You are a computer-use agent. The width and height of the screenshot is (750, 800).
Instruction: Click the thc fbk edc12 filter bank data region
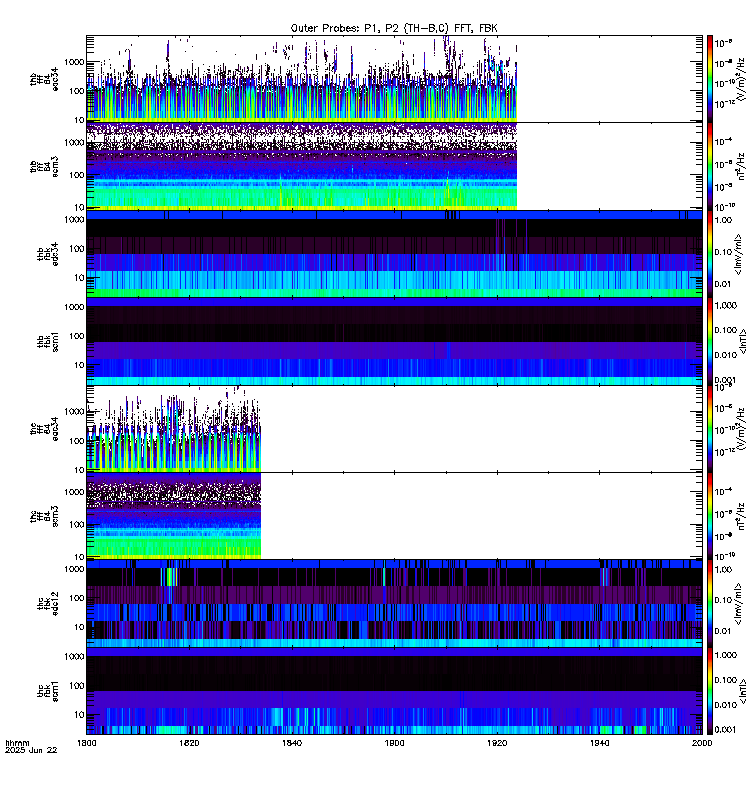[x=394, y=604]
